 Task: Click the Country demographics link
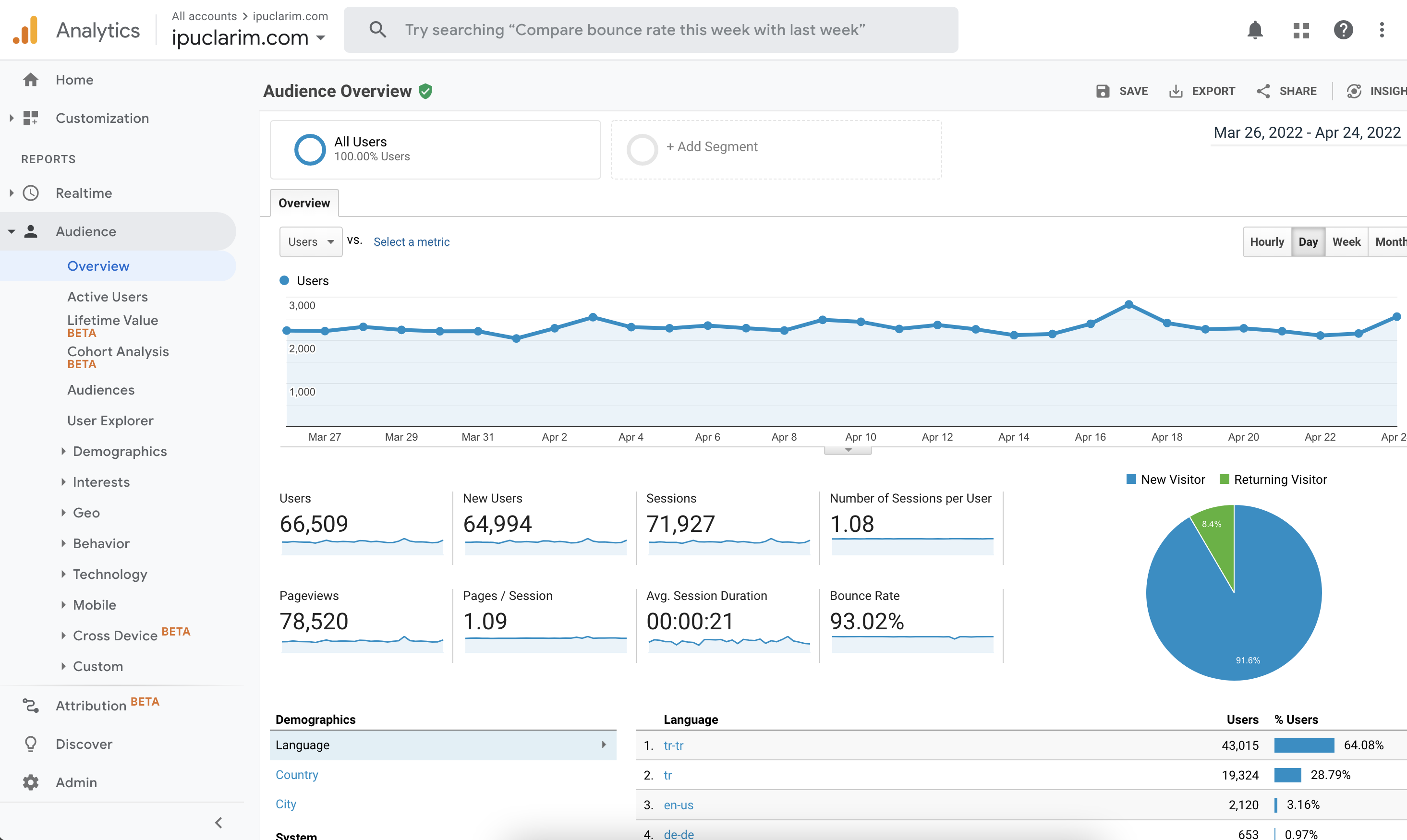click(x=297, y=774)
